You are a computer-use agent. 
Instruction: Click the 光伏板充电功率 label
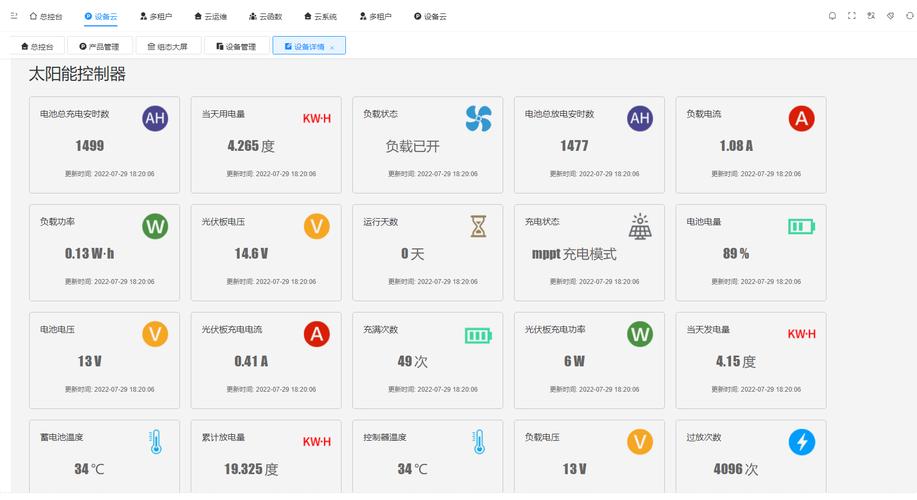[555, 330]
